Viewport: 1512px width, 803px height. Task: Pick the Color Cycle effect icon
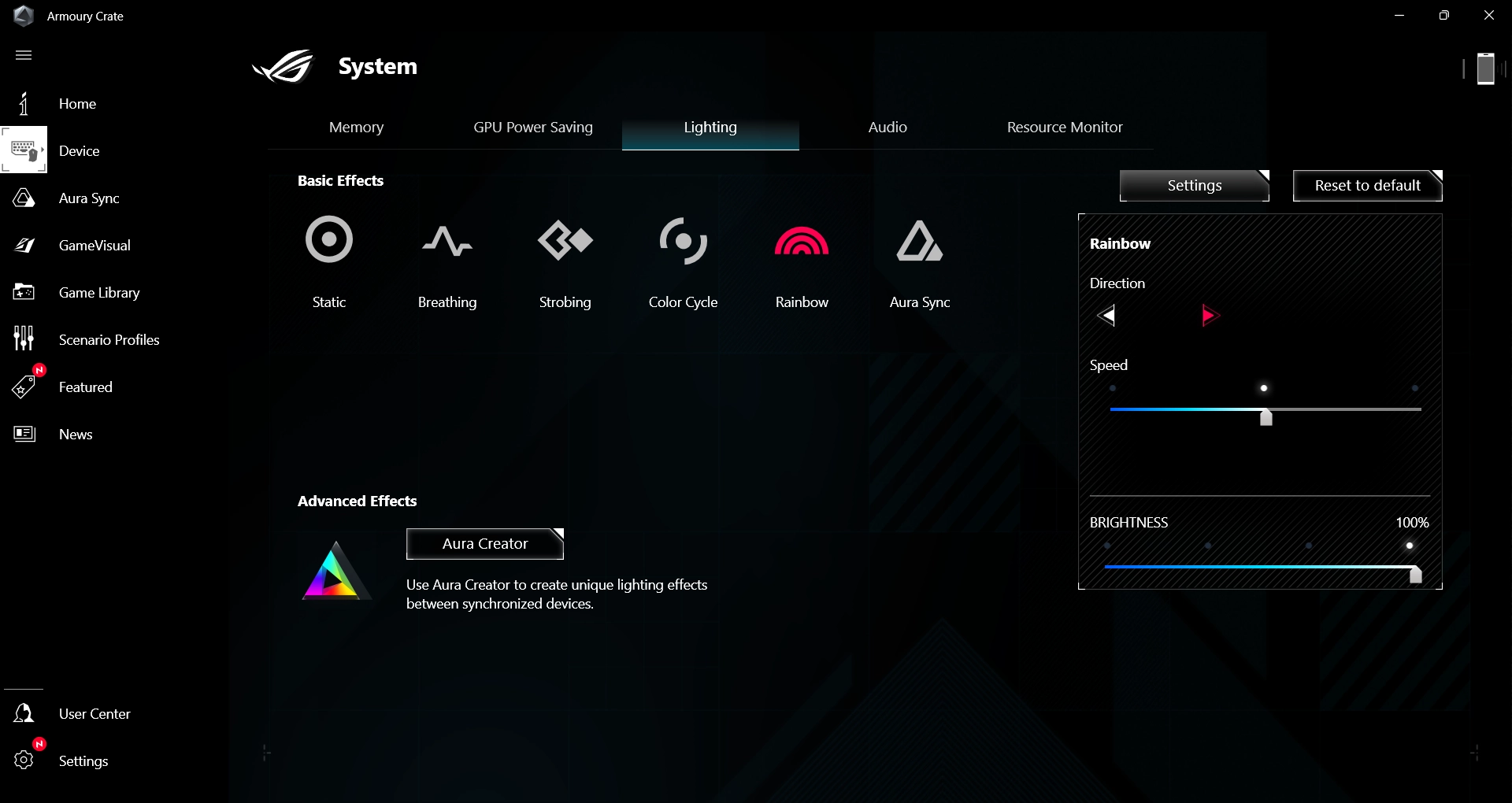(x=683, y=240)
